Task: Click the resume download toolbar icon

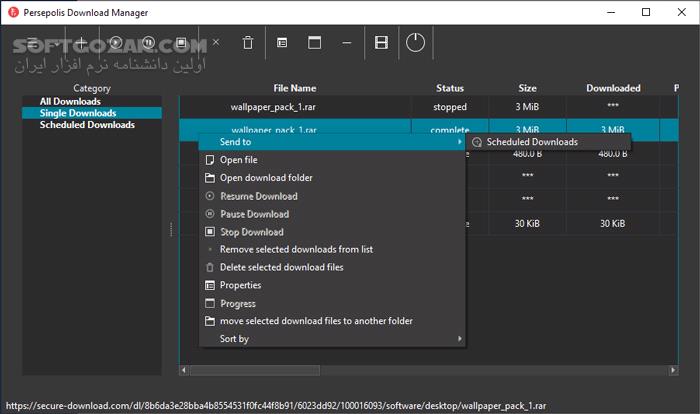Action: [x=116, y=43]
